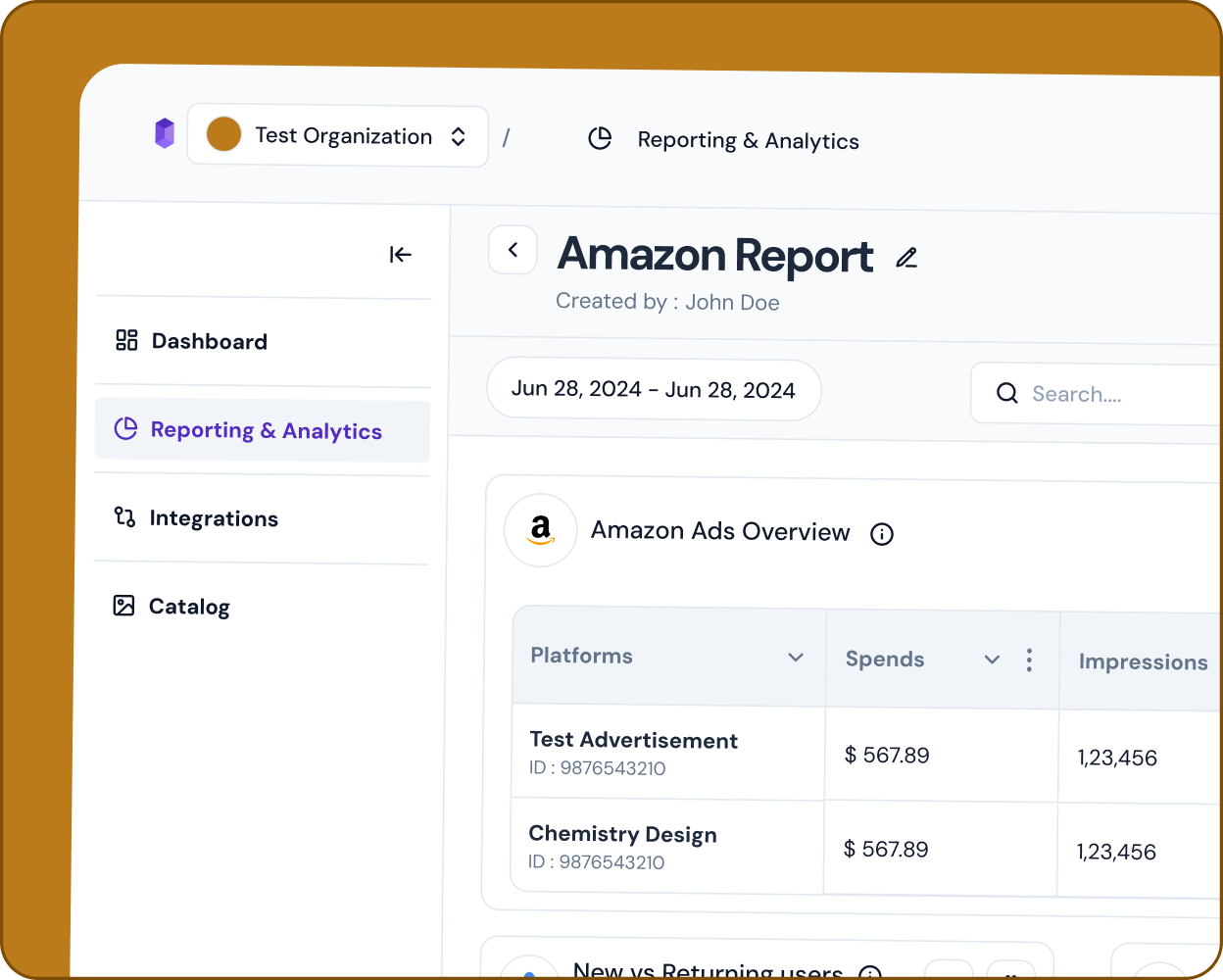Click Chemistry Design impressions 1,23,456

(1116, 852)
